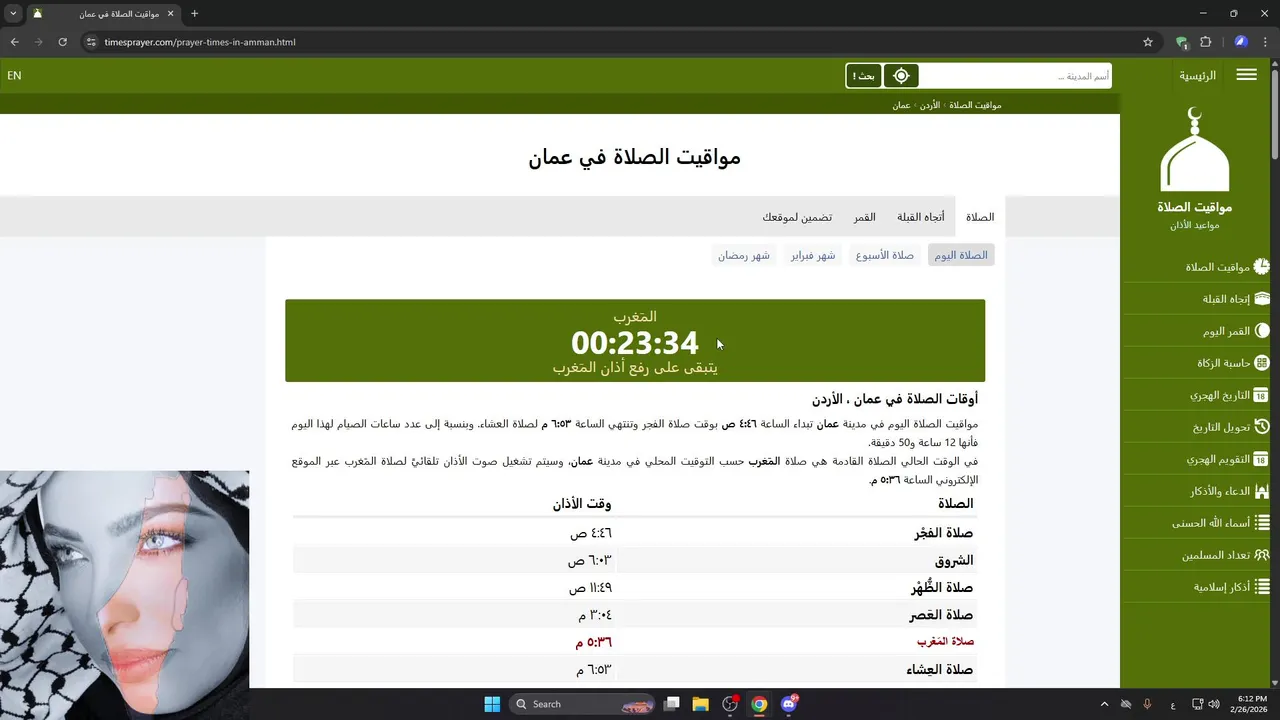Click صلاة العِشاء row label

[941, 670]
